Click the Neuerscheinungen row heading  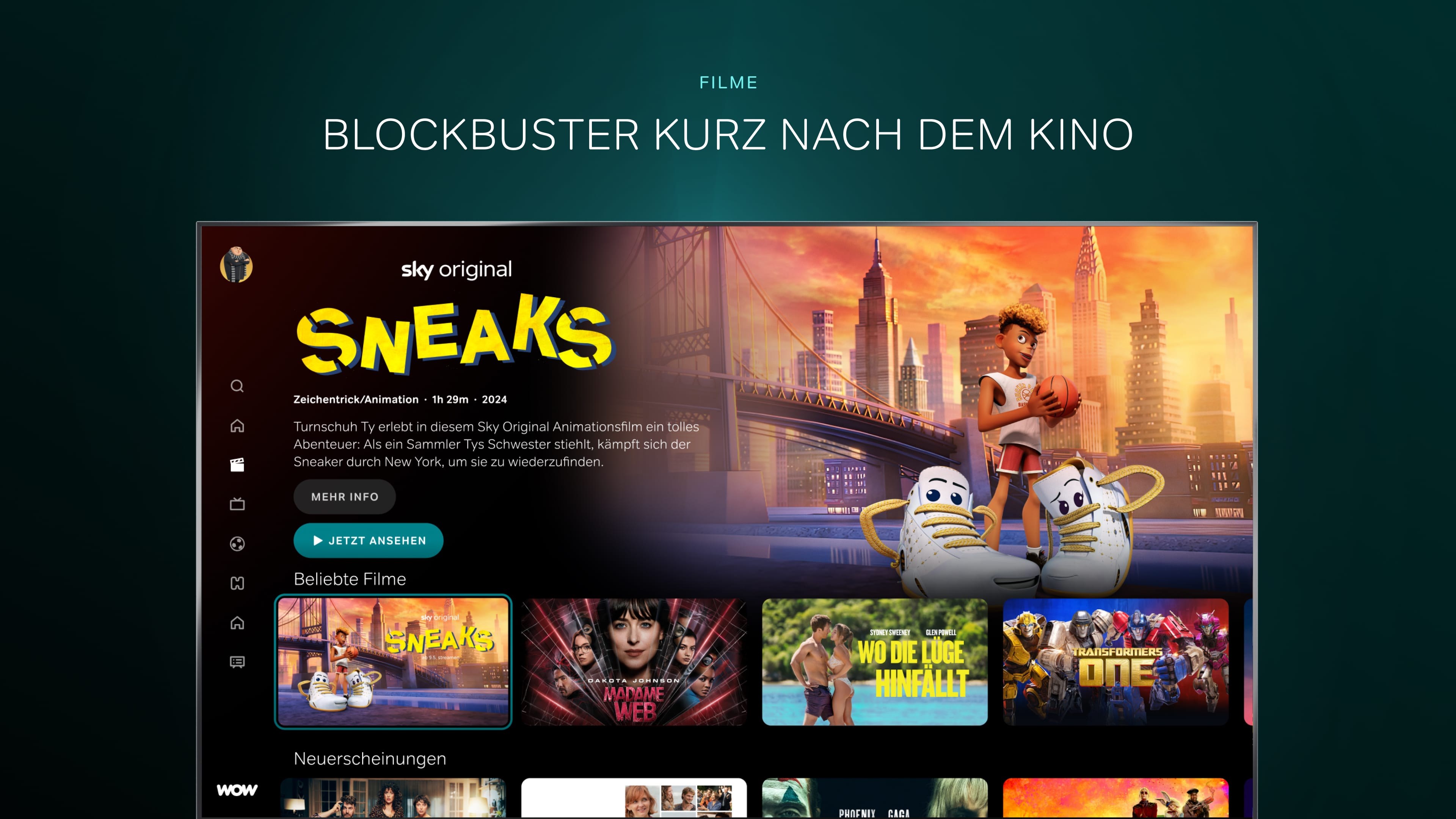[x=370, y=758]
